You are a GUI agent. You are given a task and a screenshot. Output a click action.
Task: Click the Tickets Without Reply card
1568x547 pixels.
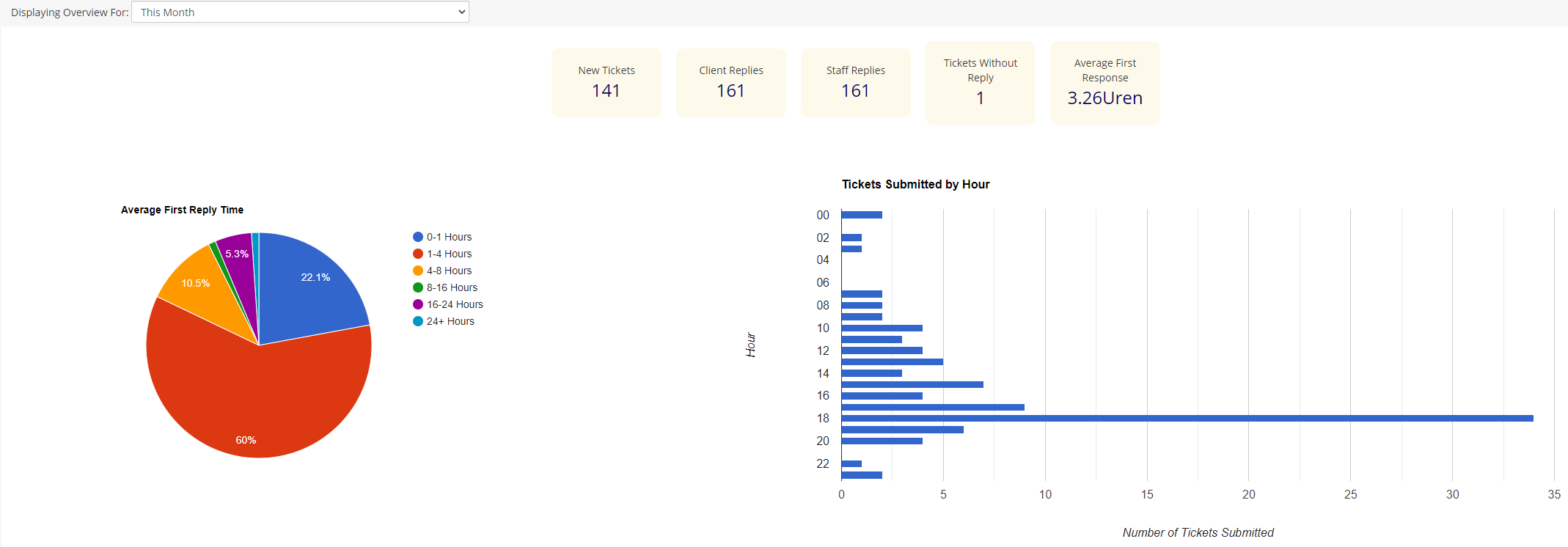(x=980, y=83)
